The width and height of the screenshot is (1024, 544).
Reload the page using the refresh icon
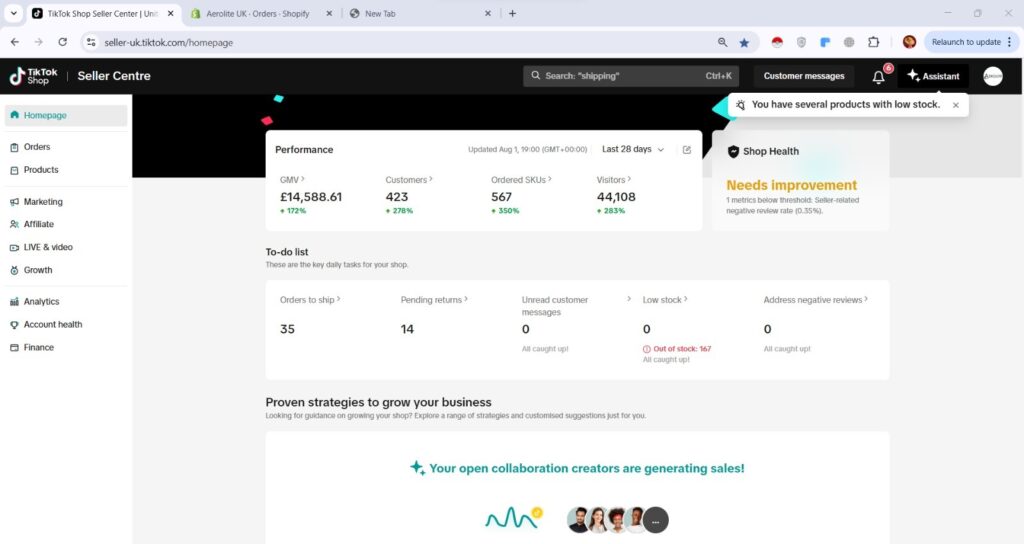[x=63, y=42]
